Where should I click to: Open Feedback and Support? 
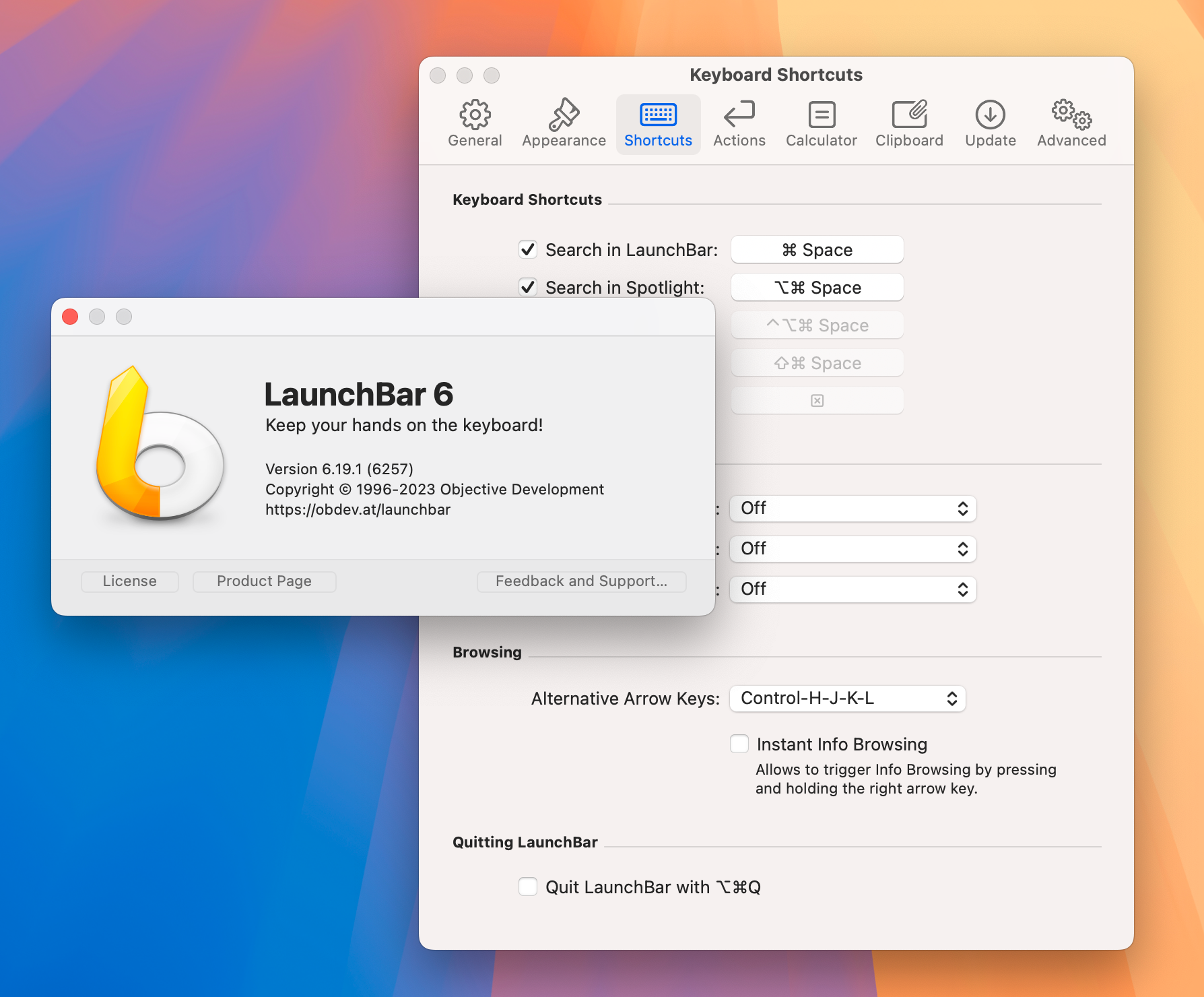(x=581, y=581)
